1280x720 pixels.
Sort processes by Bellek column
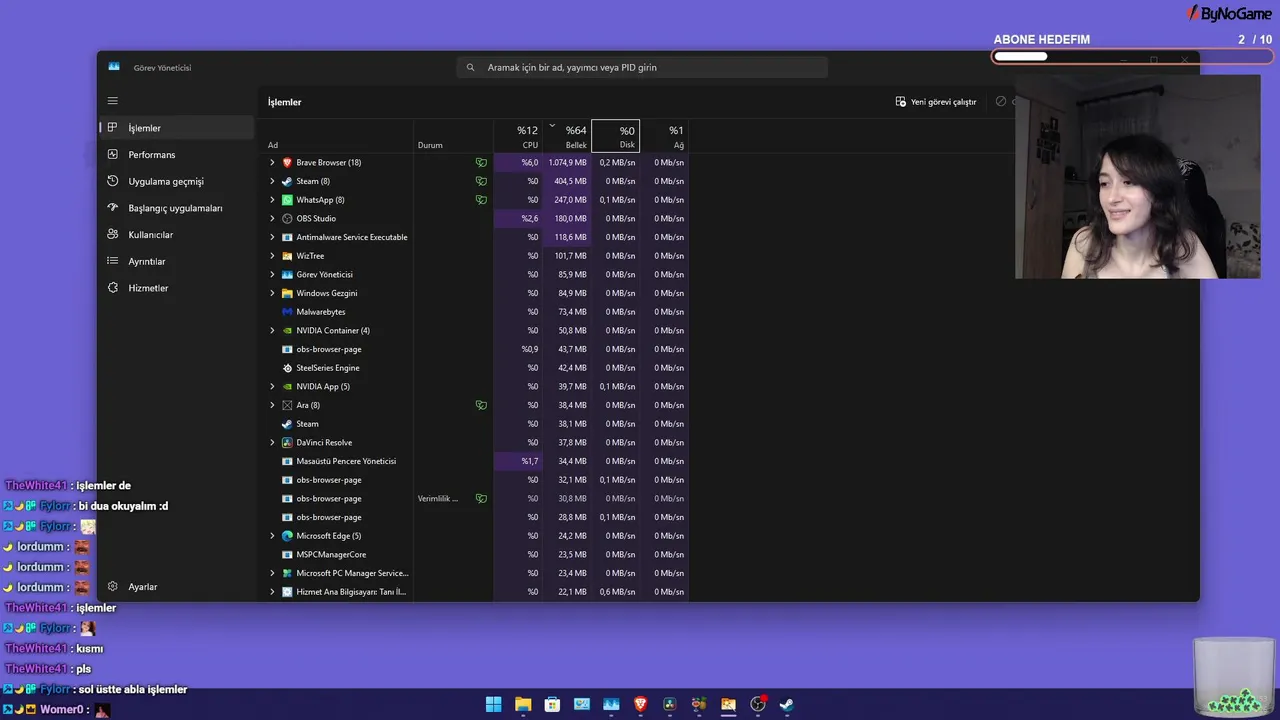[x=567, y=137]
